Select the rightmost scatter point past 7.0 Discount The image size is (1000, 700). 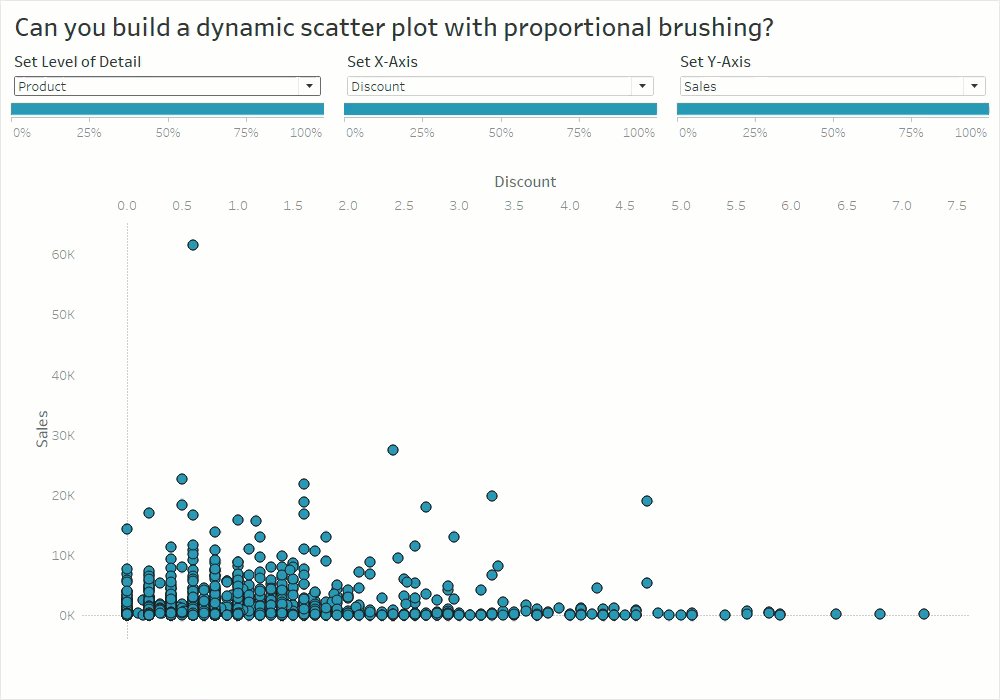(924, 614)
